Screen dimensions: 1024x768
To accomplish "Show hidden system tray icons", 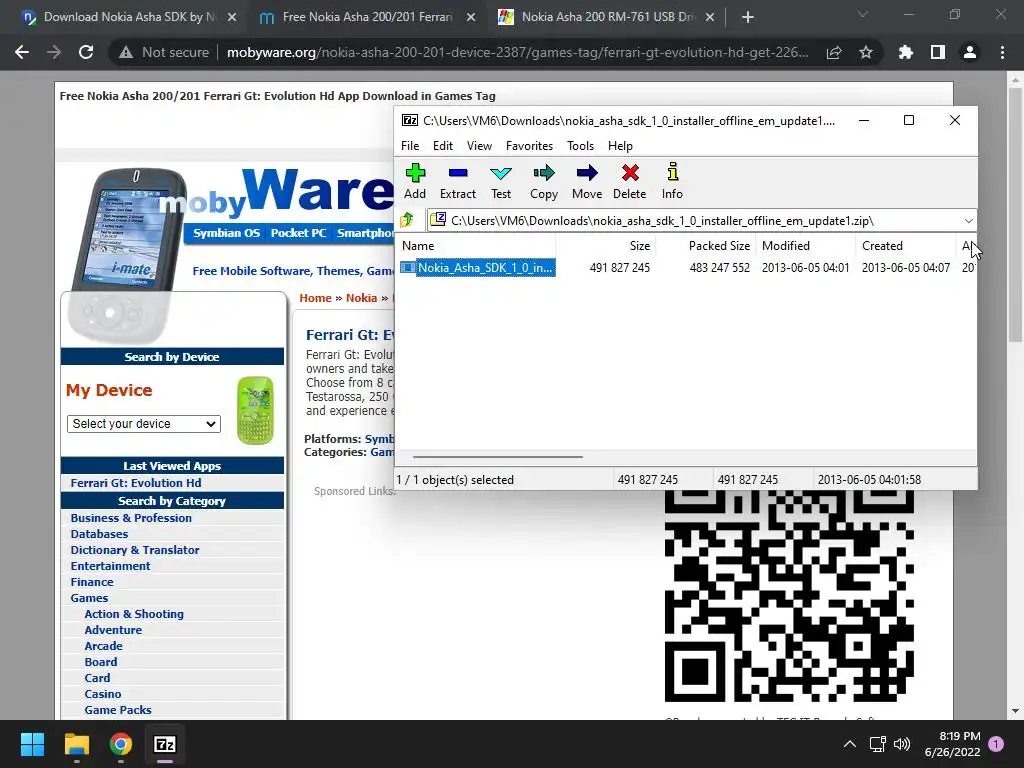I will coord(850,744).
